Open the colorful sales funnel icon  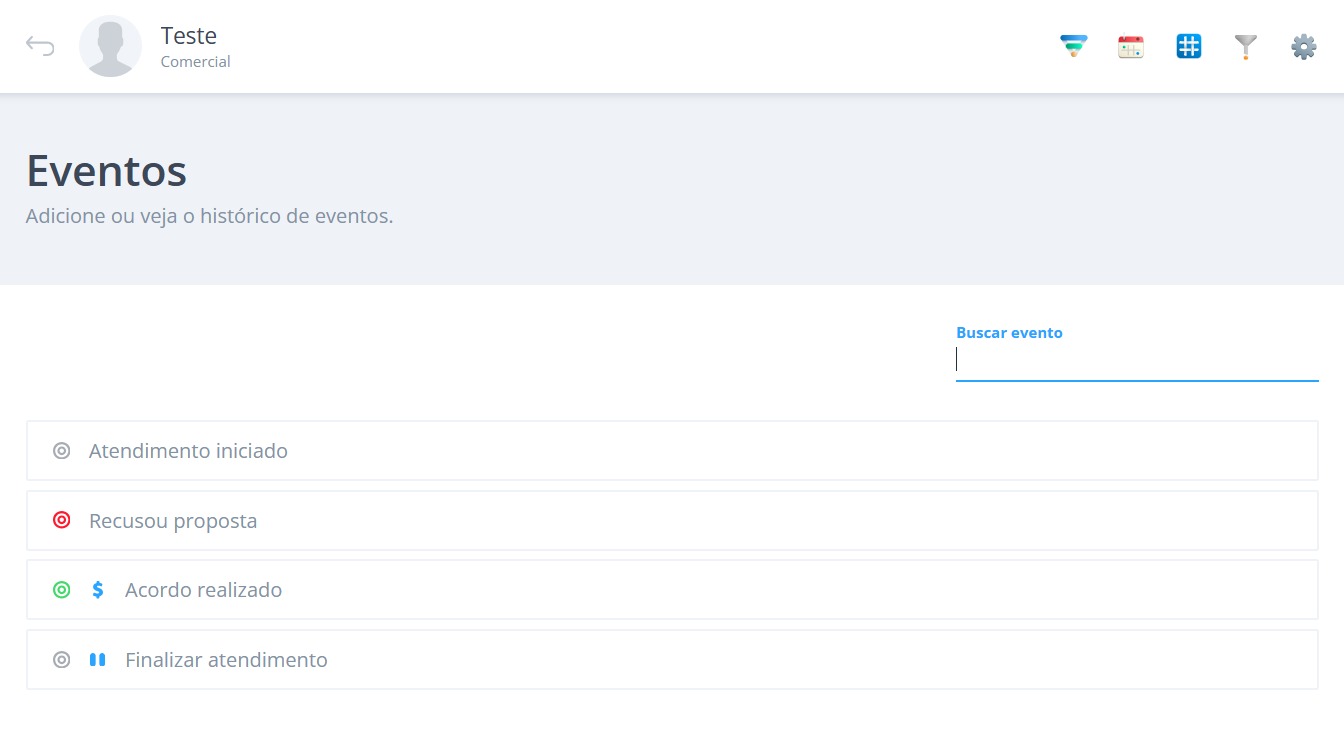pos(1073,46)
